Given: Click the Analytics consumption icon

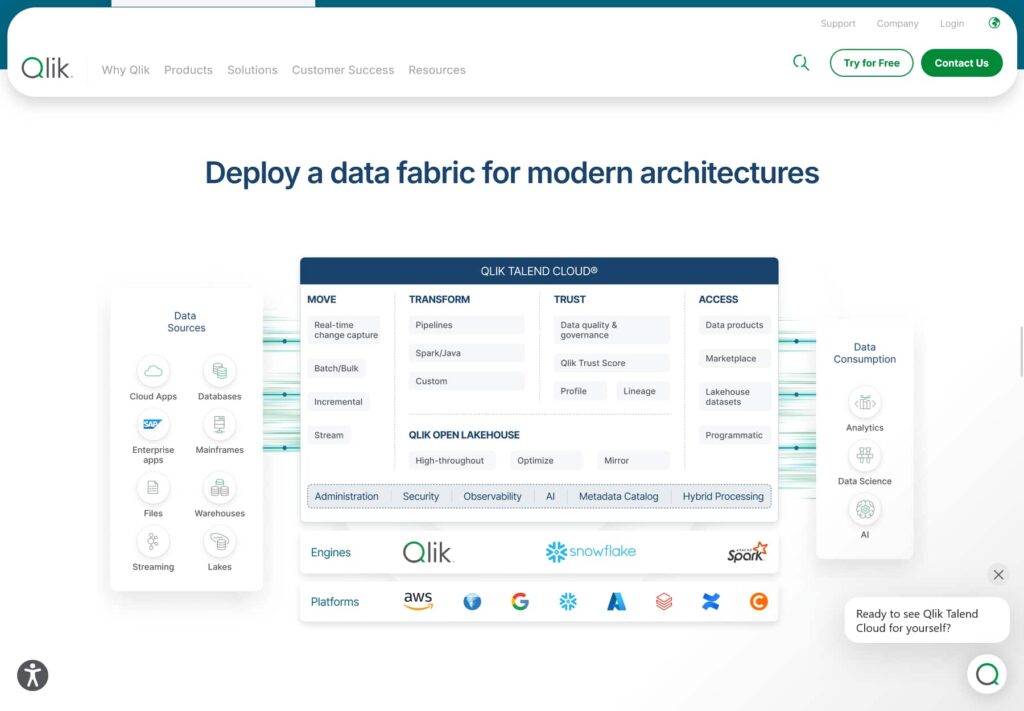Looking at the screenshot, I should tap(865, 402).
